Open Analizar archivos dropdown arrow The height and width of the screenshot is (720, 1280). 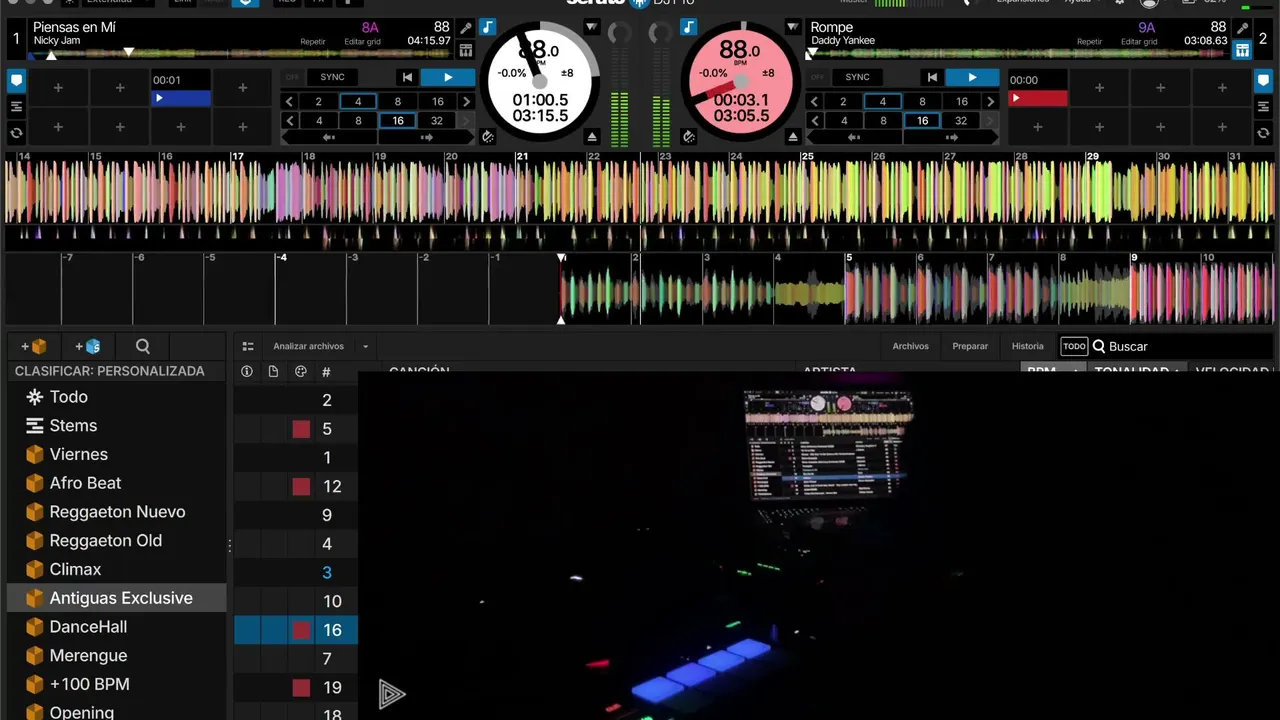(365, 347)
